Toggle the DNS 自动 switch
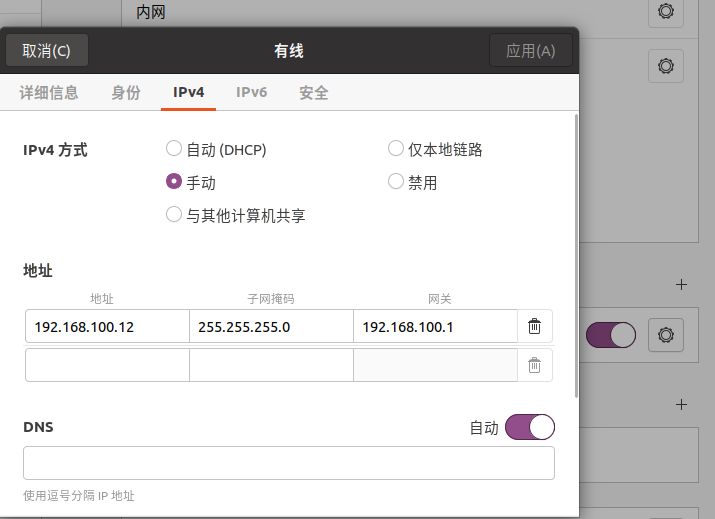Screen dimensions: 715x519 [x=530, y=427]
